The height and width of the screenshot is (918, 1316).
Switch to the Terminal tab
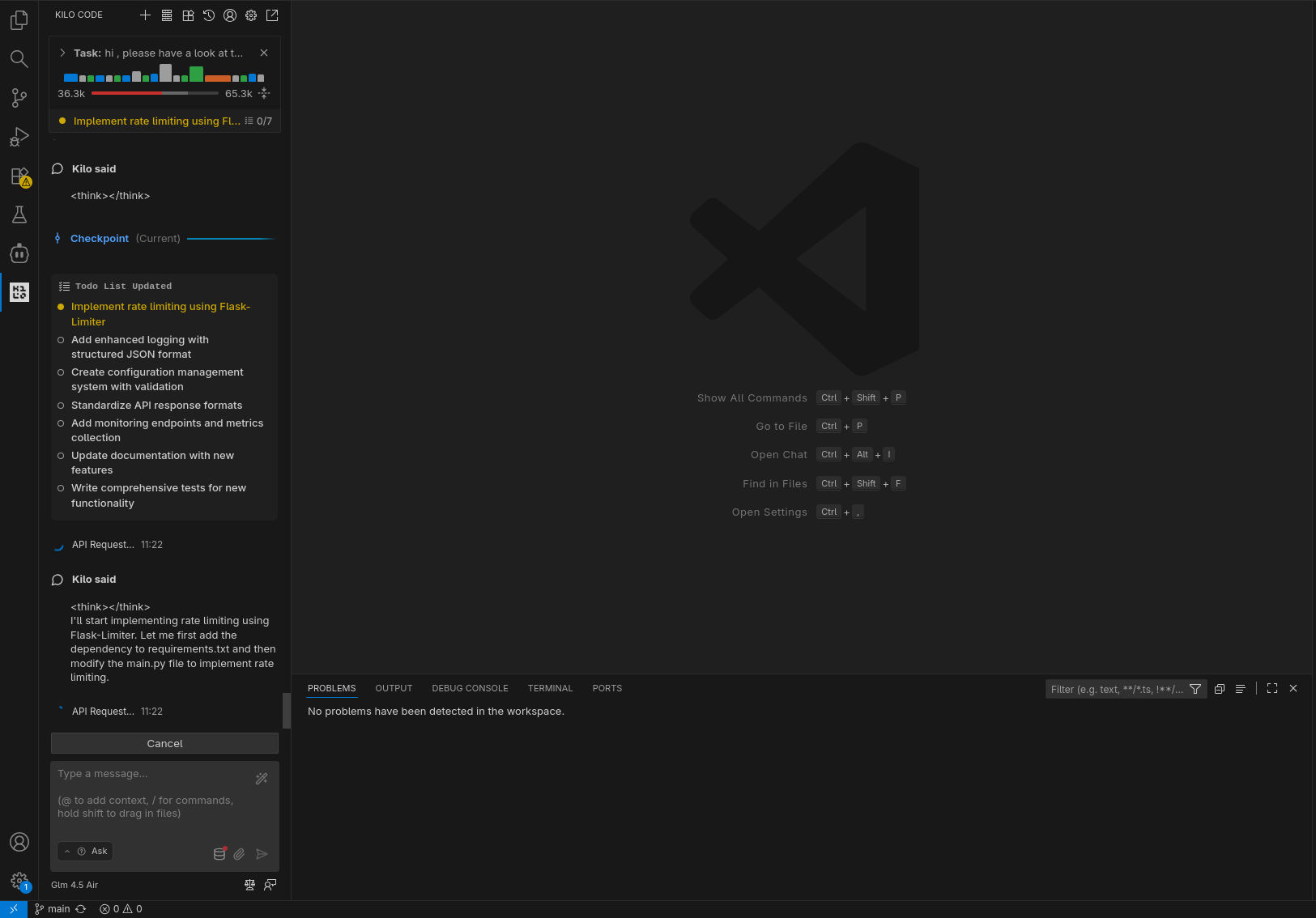click(550, 688)
